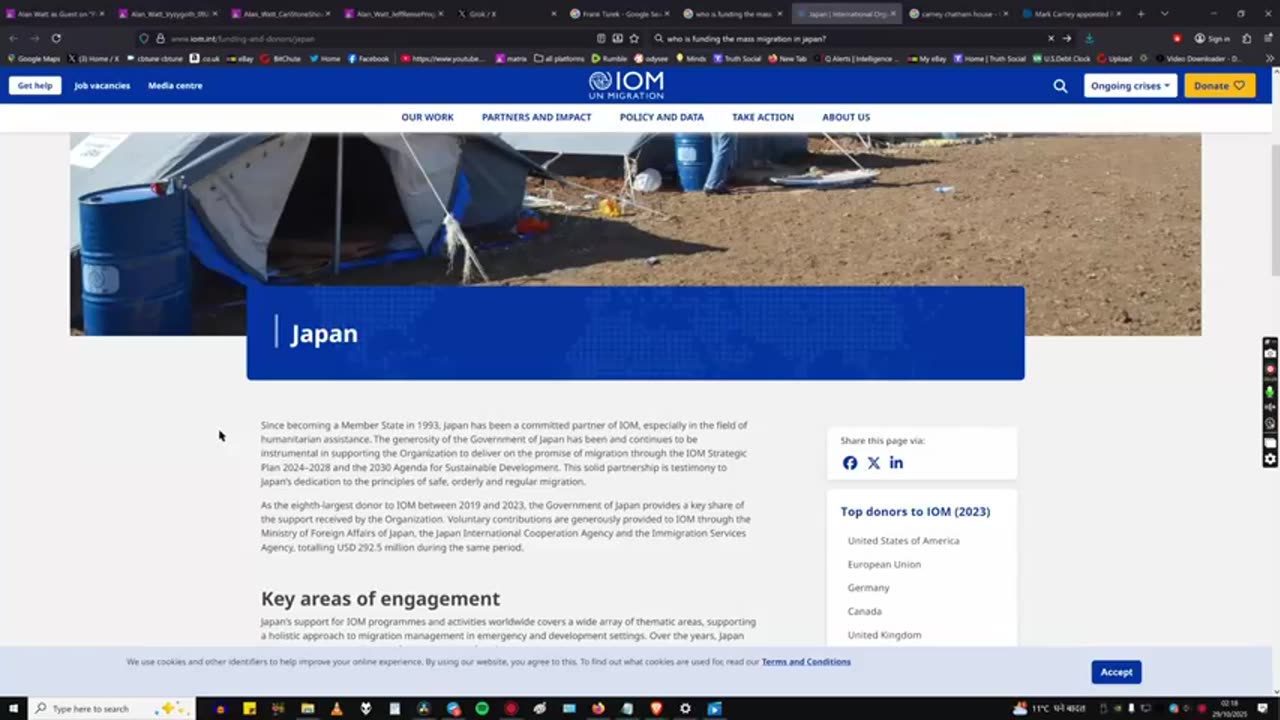The width and height of the screenshot is (1280, 720).
Task: Click the browser forward arrow
Action: (x=34, y=38)
